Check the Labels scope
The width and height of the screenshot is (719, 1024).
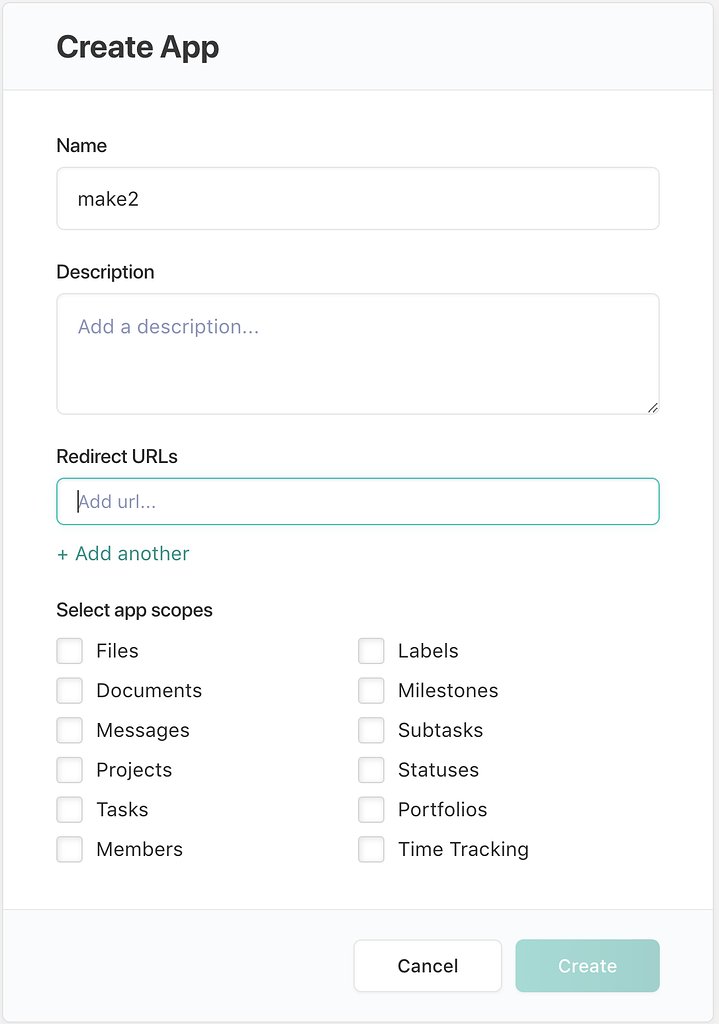371,650
